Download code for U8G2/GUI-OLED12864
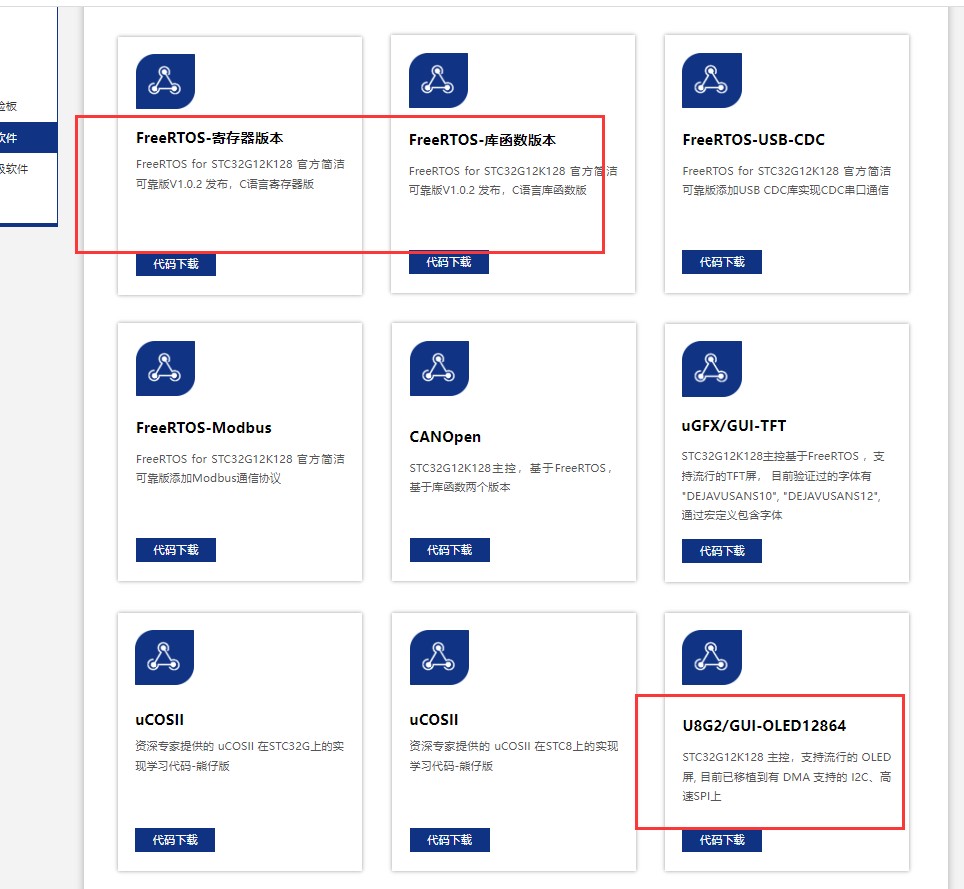964x889 pixels. click(x=722, y=840)
